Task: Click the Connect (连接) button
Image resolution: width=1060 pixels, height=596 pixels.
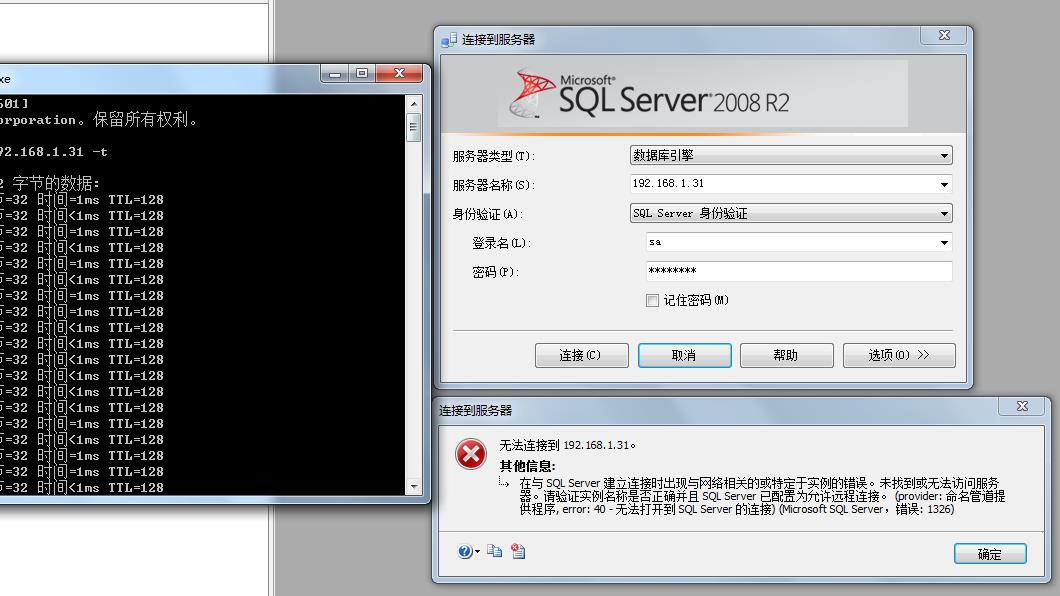Action: coord(581,355)
